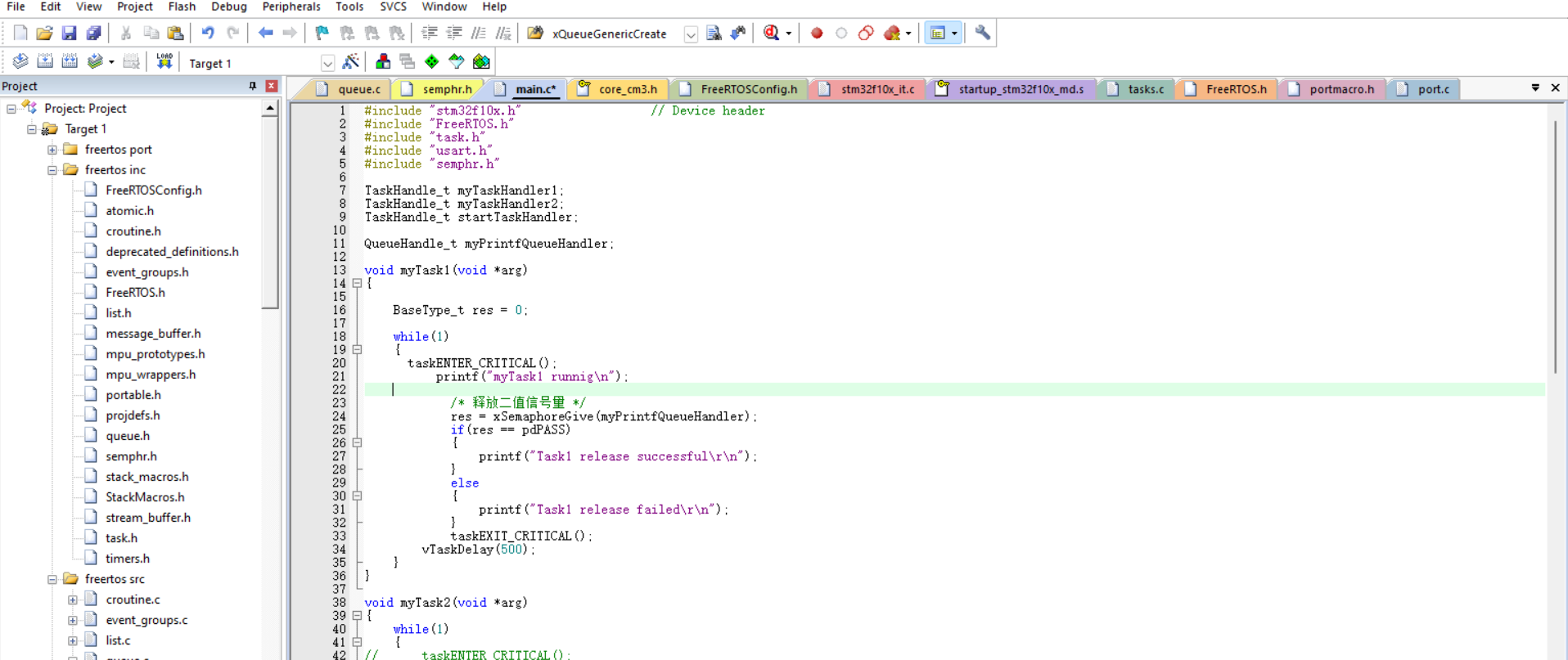Open the Peripherals menu
Screen dimensions: 1568x660
(291, 7)
